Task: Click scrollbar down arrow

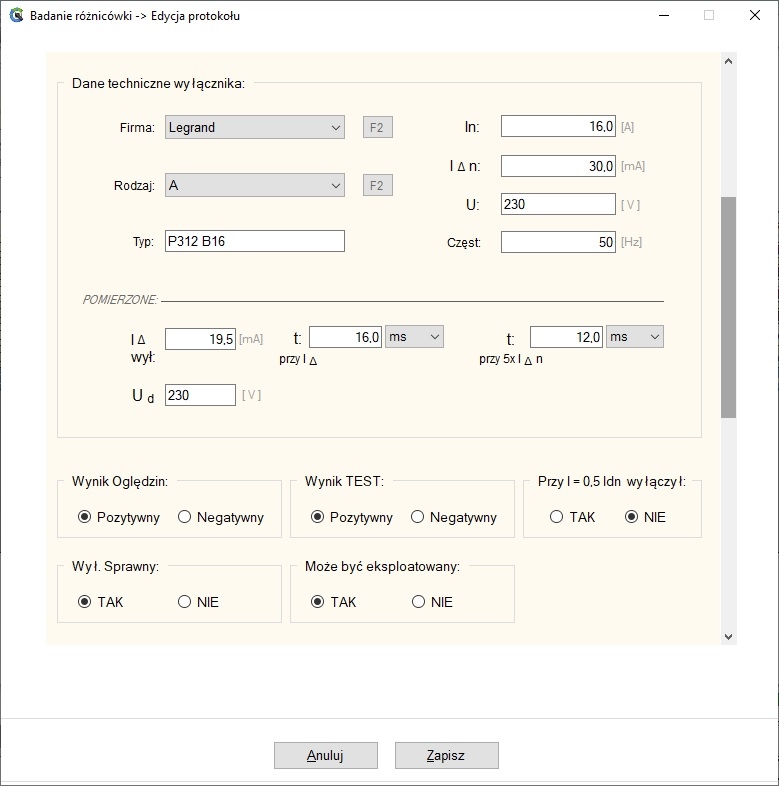Action: pos(728,636)
